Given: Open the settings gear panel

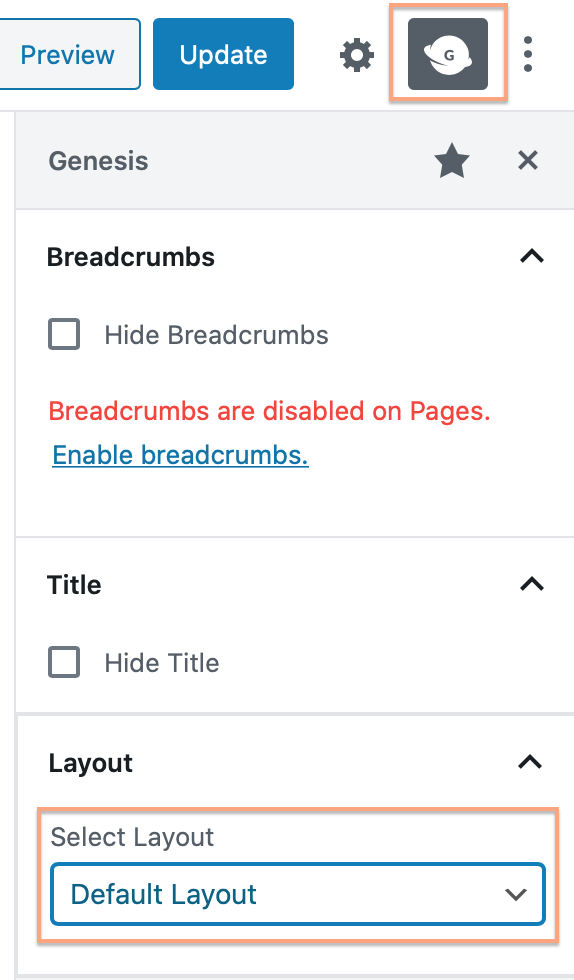Looking at the screenshot, I should tap(357, 55).
